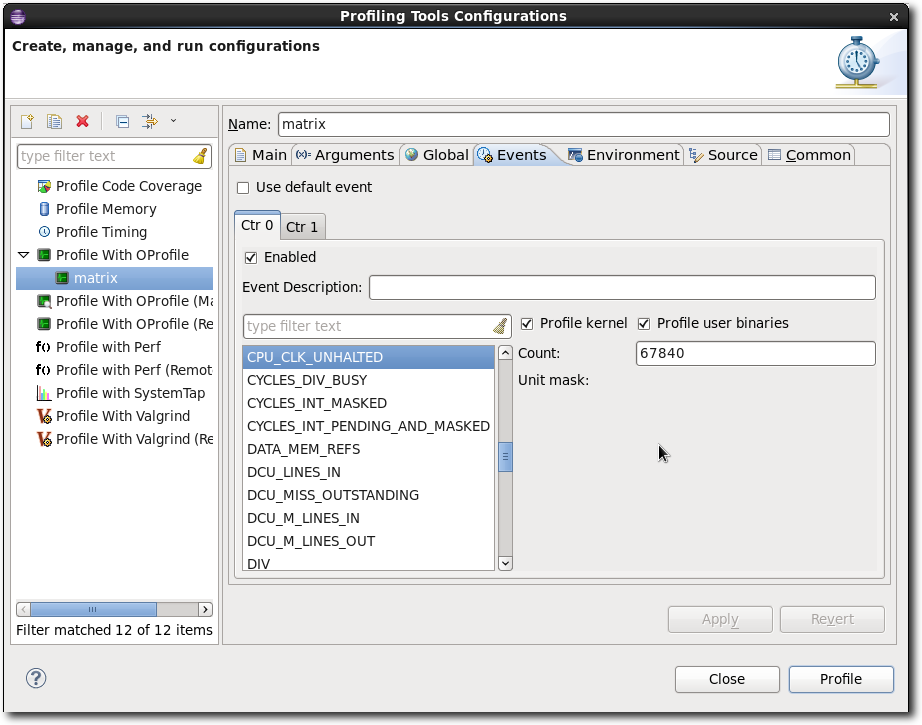922x725 pixels.
Task: Click the help question mark icon
Action: (37, 679)
